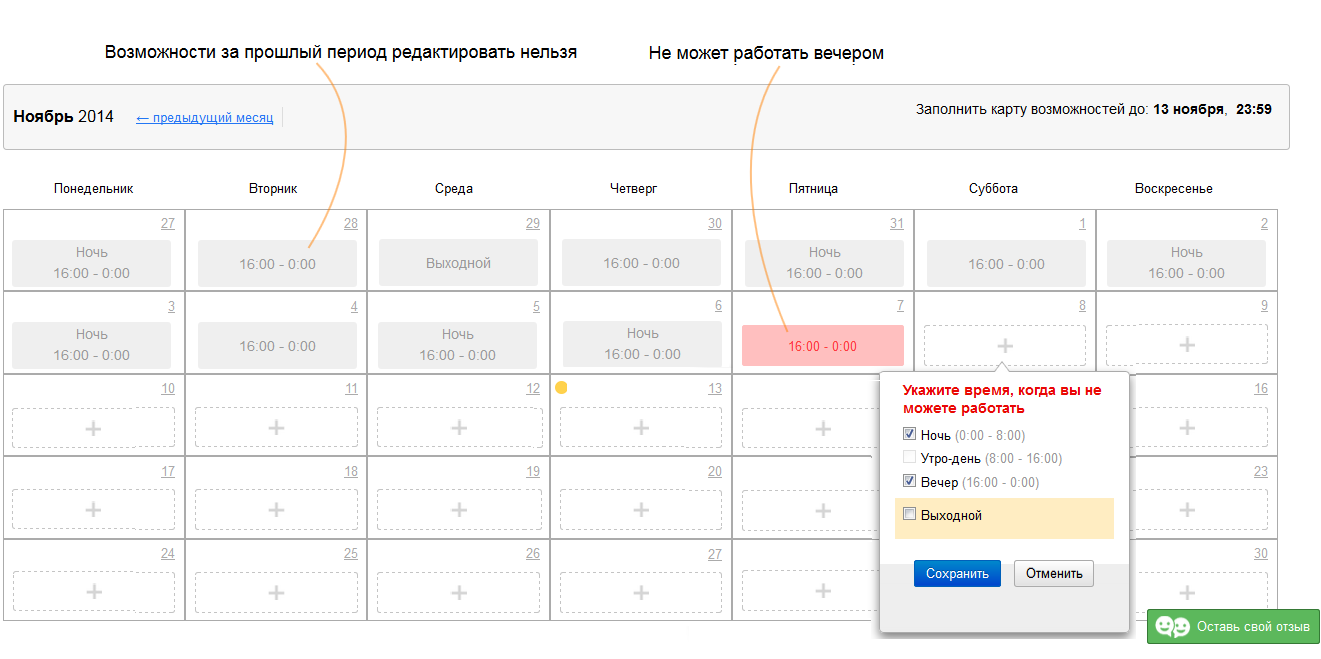
Task: Click the plus under Sunday the 23rd
Action: pyautogui.click(x=1187, y=510)
